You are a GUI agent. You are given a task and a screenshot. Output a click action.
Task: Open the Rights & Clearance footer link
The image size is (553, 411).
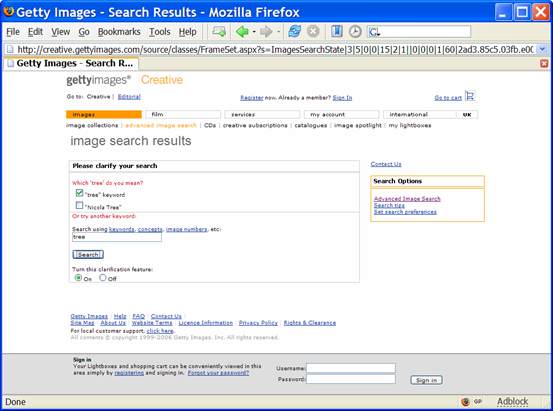(x=310, y=323)
